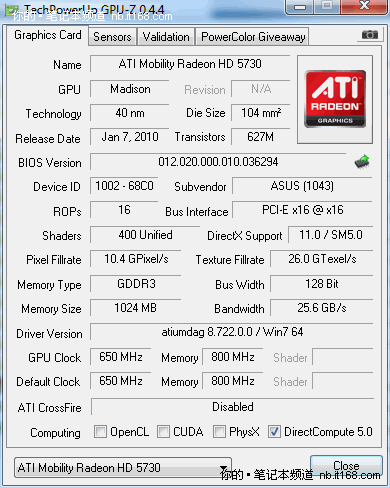Open the Validation tab
390x488 pixels.
coord(166,37)
